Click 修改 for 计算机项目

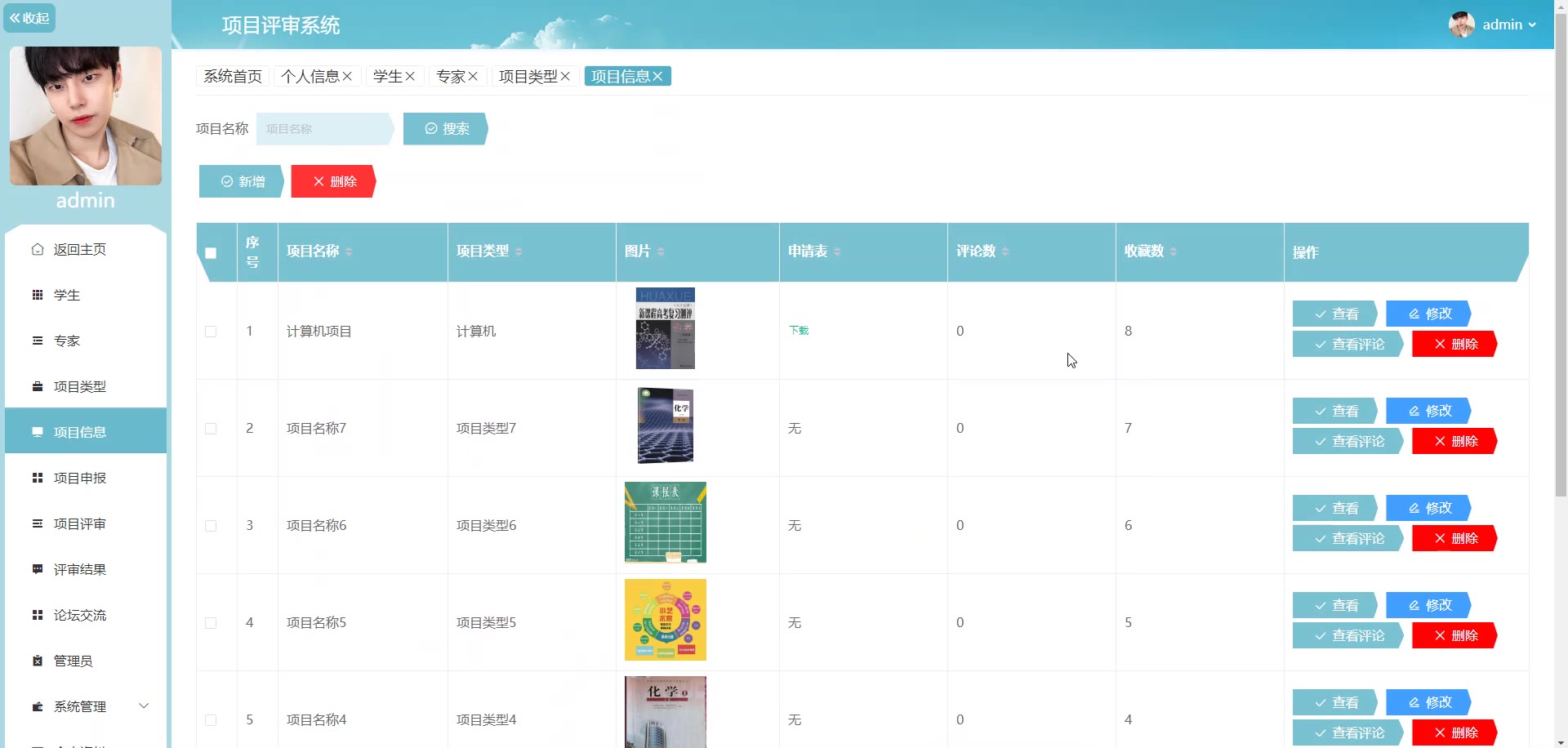click(1429, 314)
